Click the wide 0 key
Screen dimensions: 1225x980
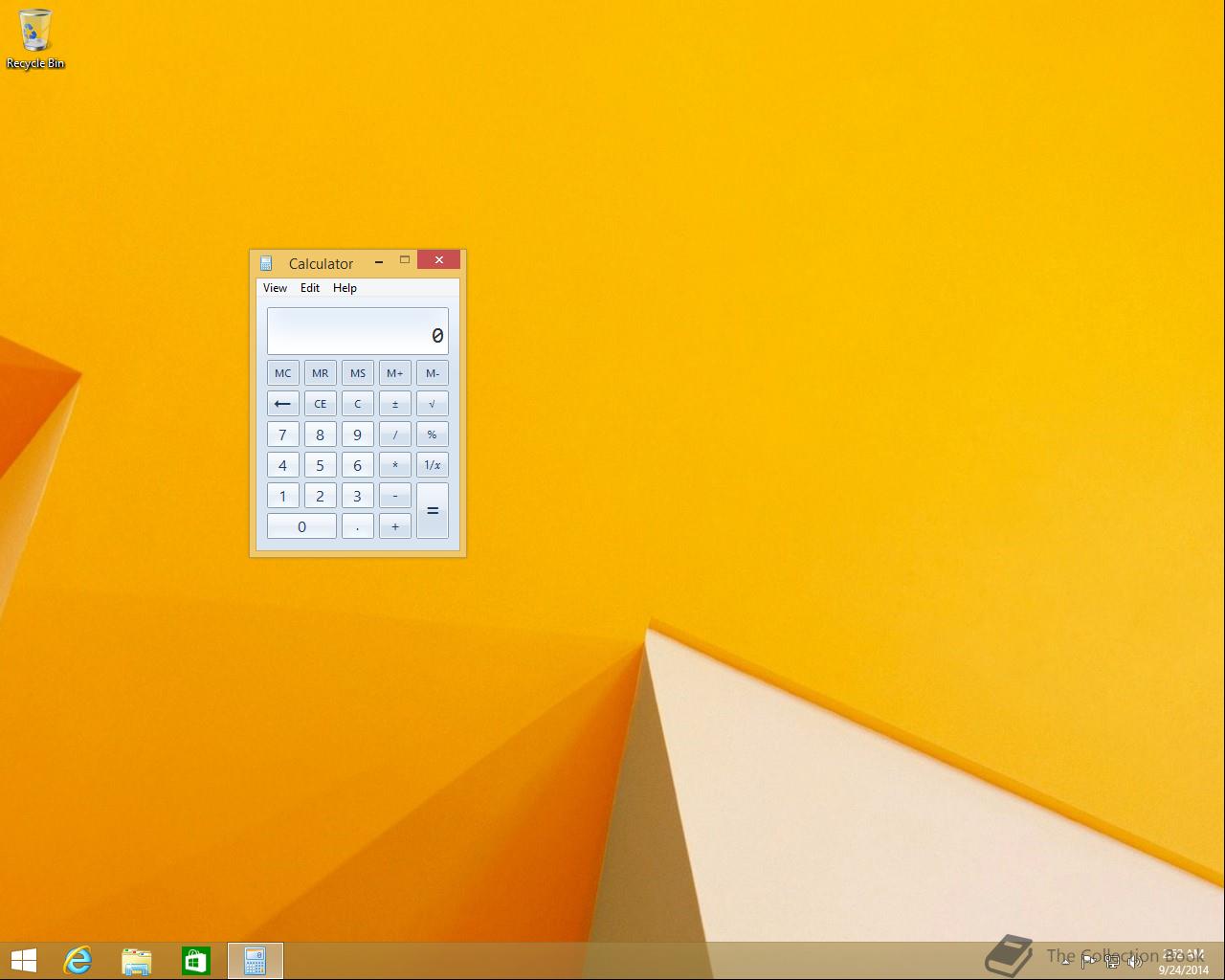point(301,526)
